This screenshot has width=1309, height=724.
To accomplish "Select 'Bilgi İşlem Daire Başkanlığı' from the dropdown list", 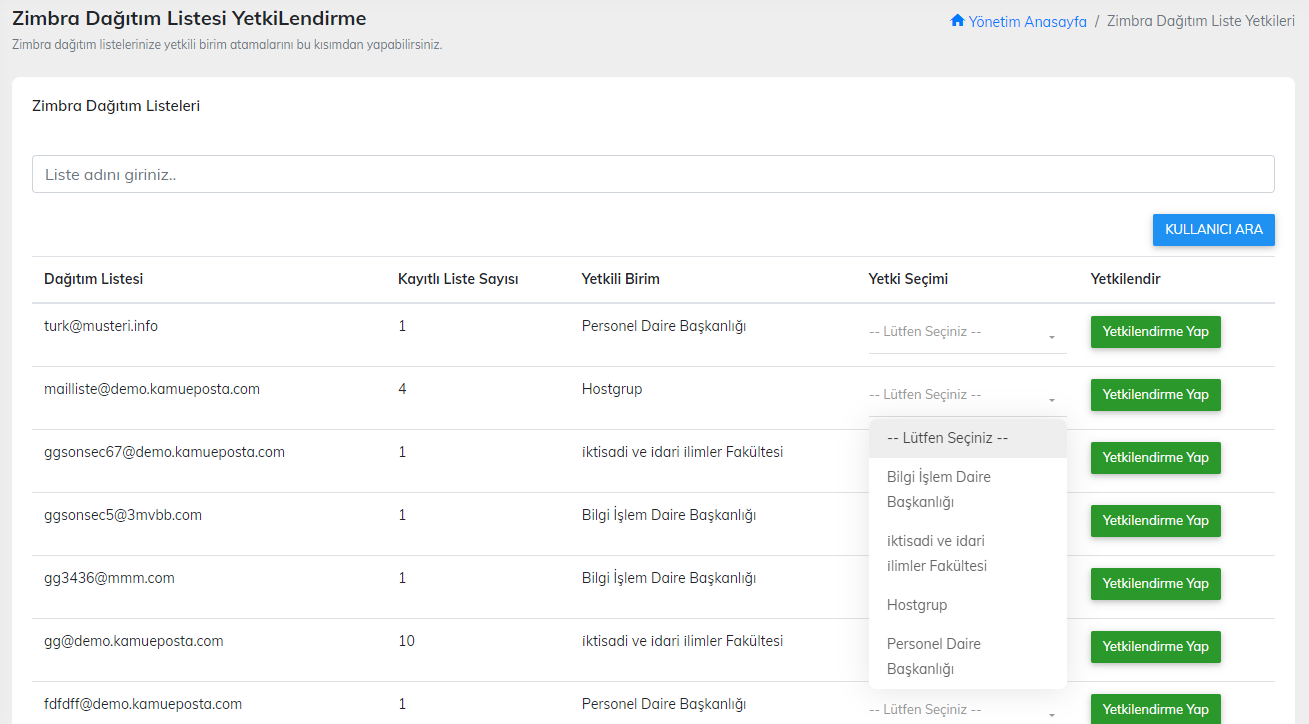I will (967, 489).
